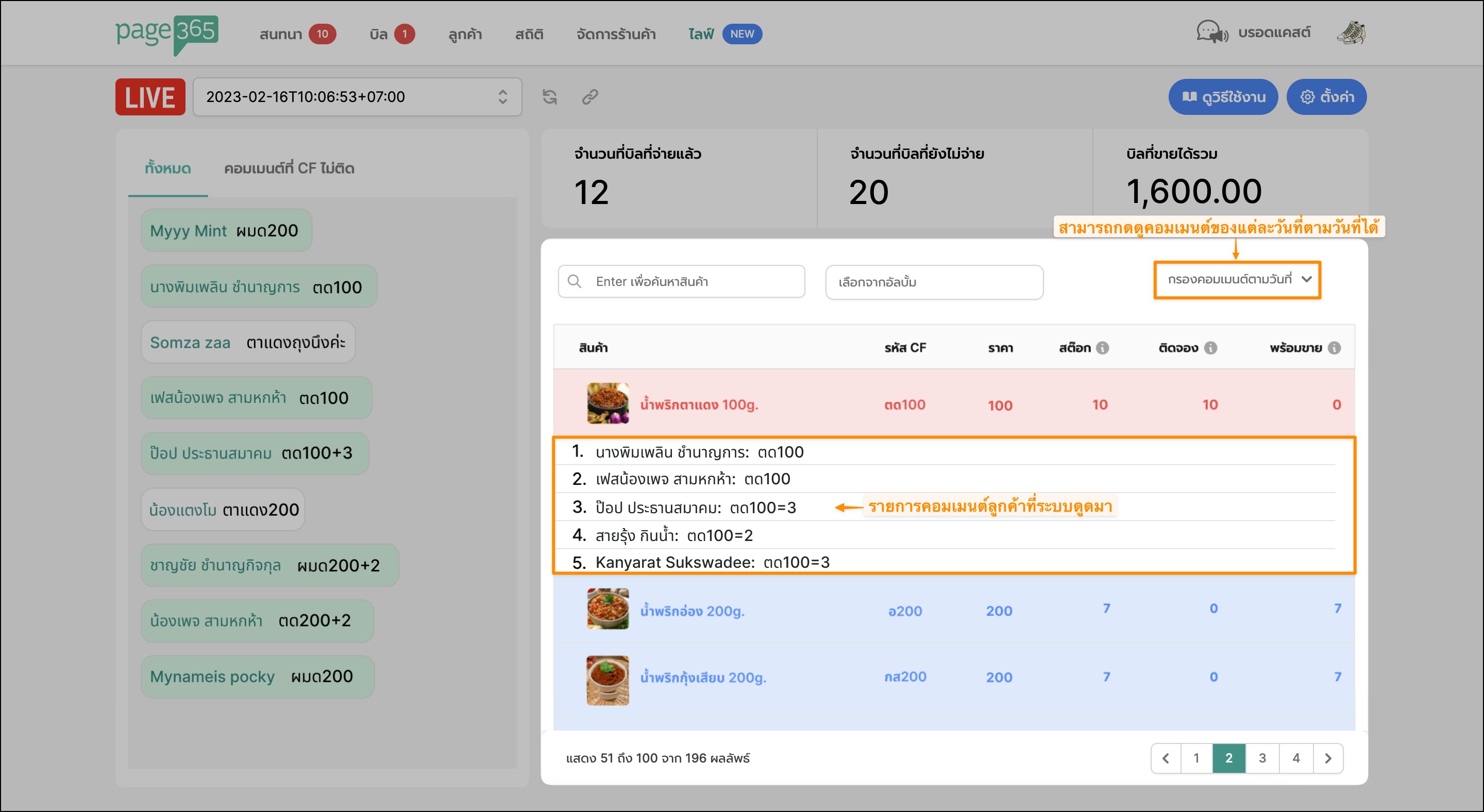Click the broadcast megaphone chat icon

point(1211,32)
